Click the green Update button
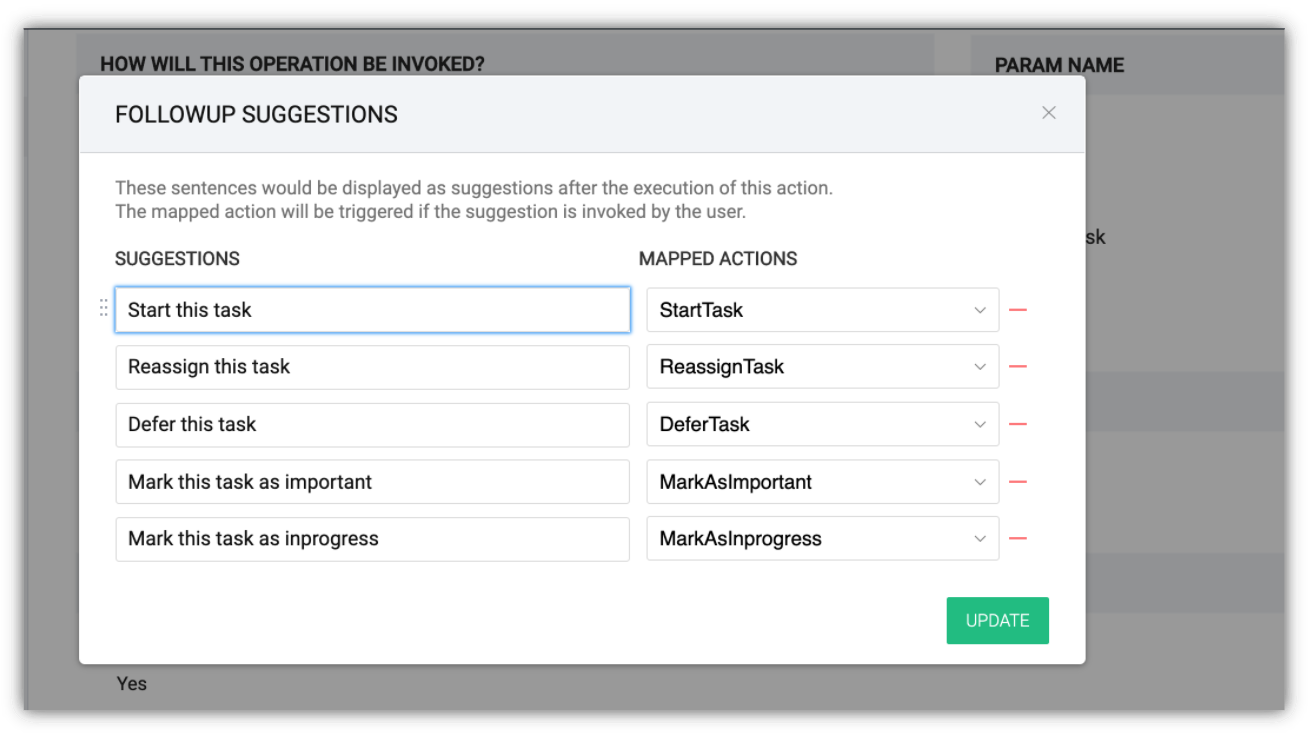 (997, 620)
